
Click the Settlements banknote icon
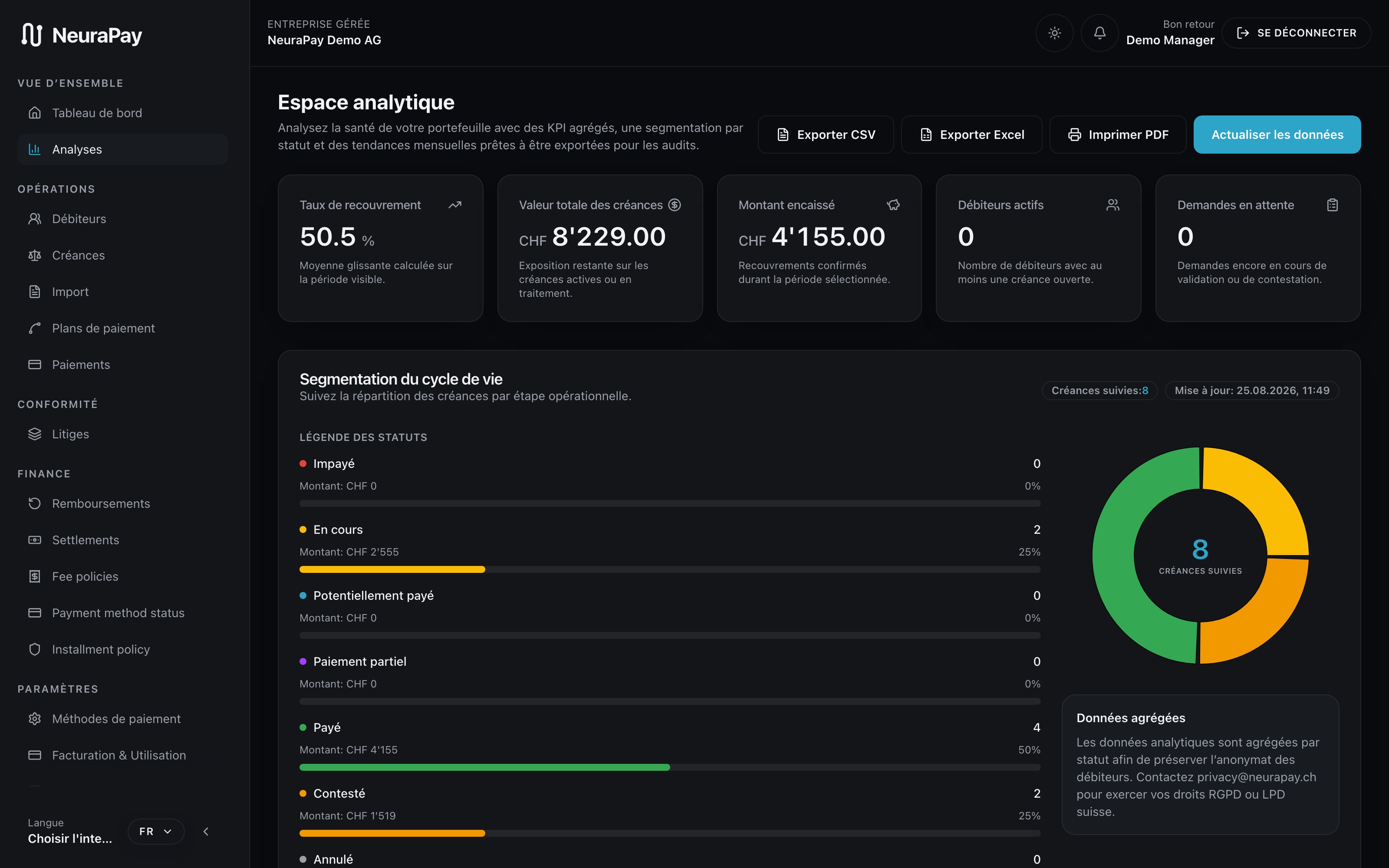(x=35, y=540)
